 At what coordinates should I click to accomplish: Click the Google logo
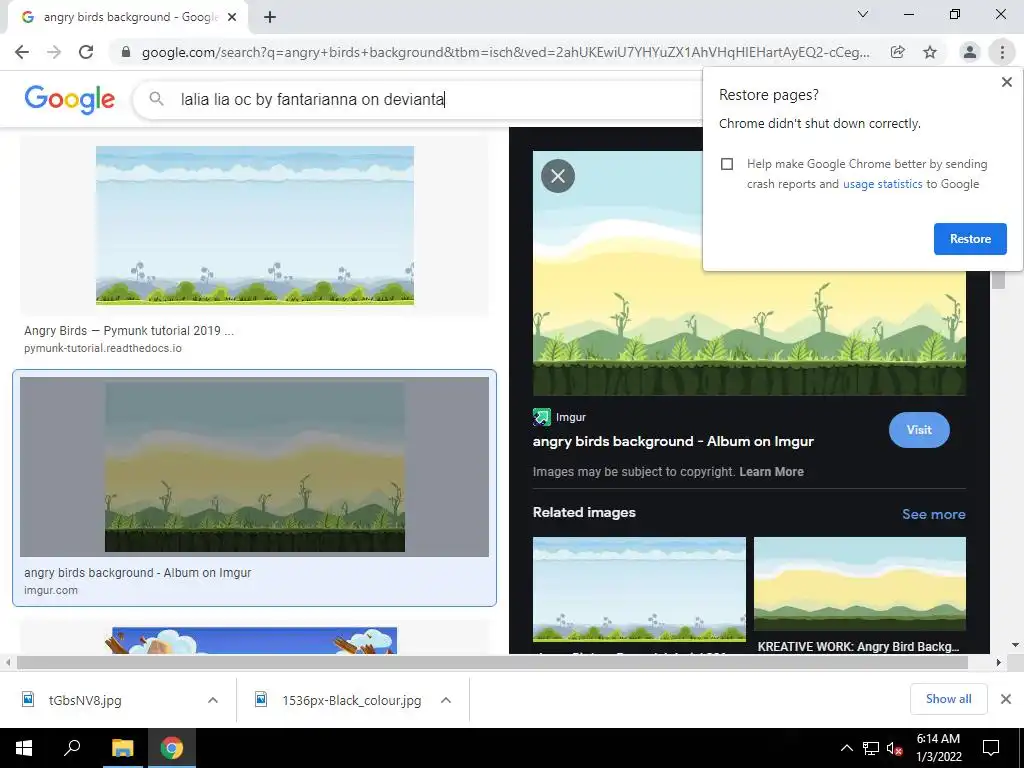click(70, 99)
